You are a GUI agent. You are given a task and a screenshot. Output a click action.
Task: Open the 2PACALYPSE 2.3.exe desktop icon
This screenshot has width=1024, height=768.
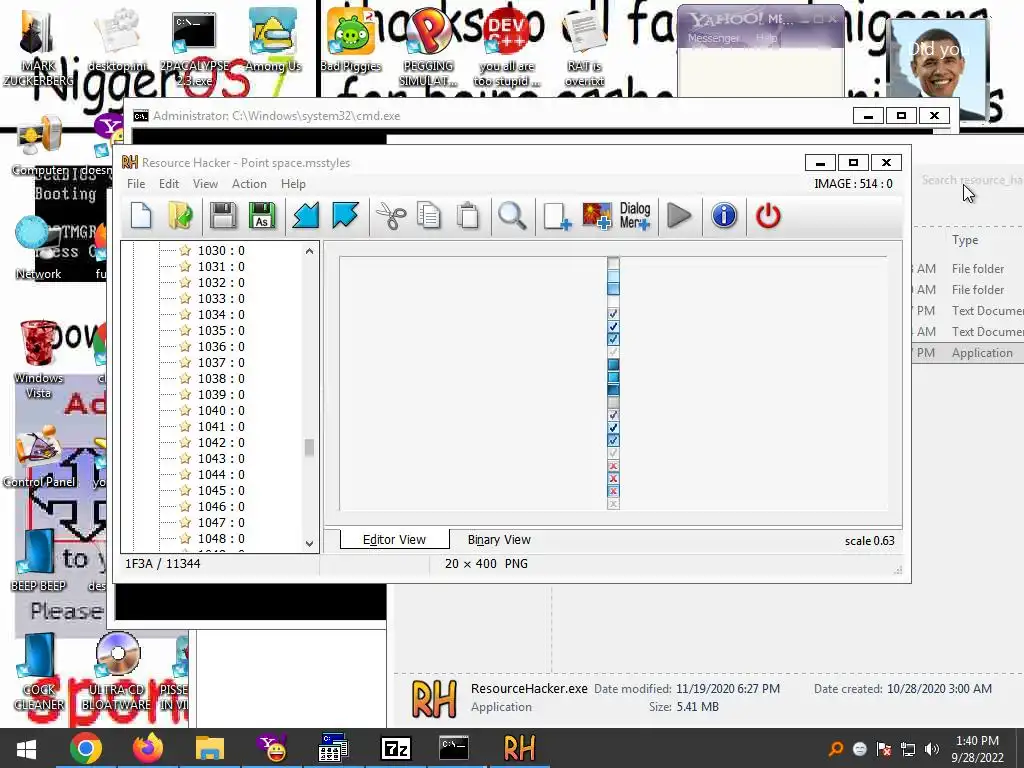194,48
